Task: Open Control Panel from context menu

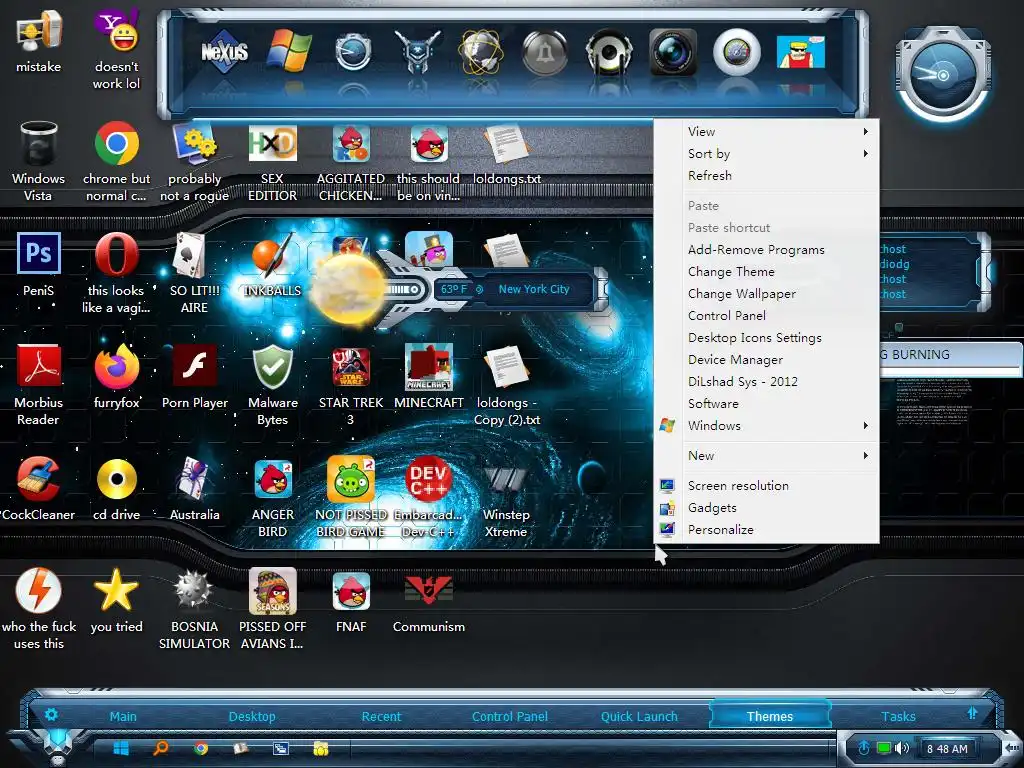Action: [x=766, y=315]
